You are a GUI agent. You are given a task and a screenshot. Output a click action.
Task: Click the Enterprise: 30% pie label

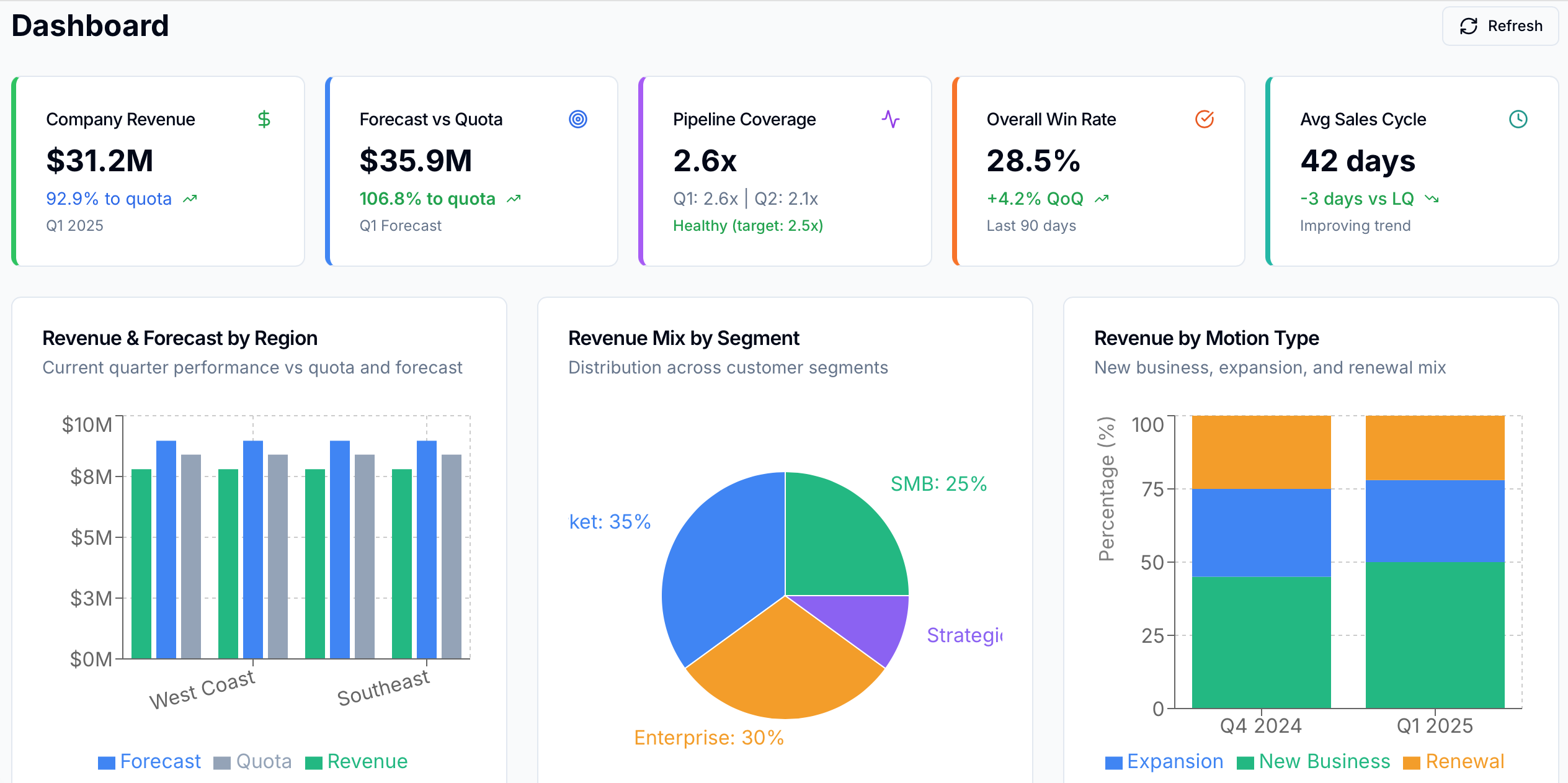coord(709,738)
